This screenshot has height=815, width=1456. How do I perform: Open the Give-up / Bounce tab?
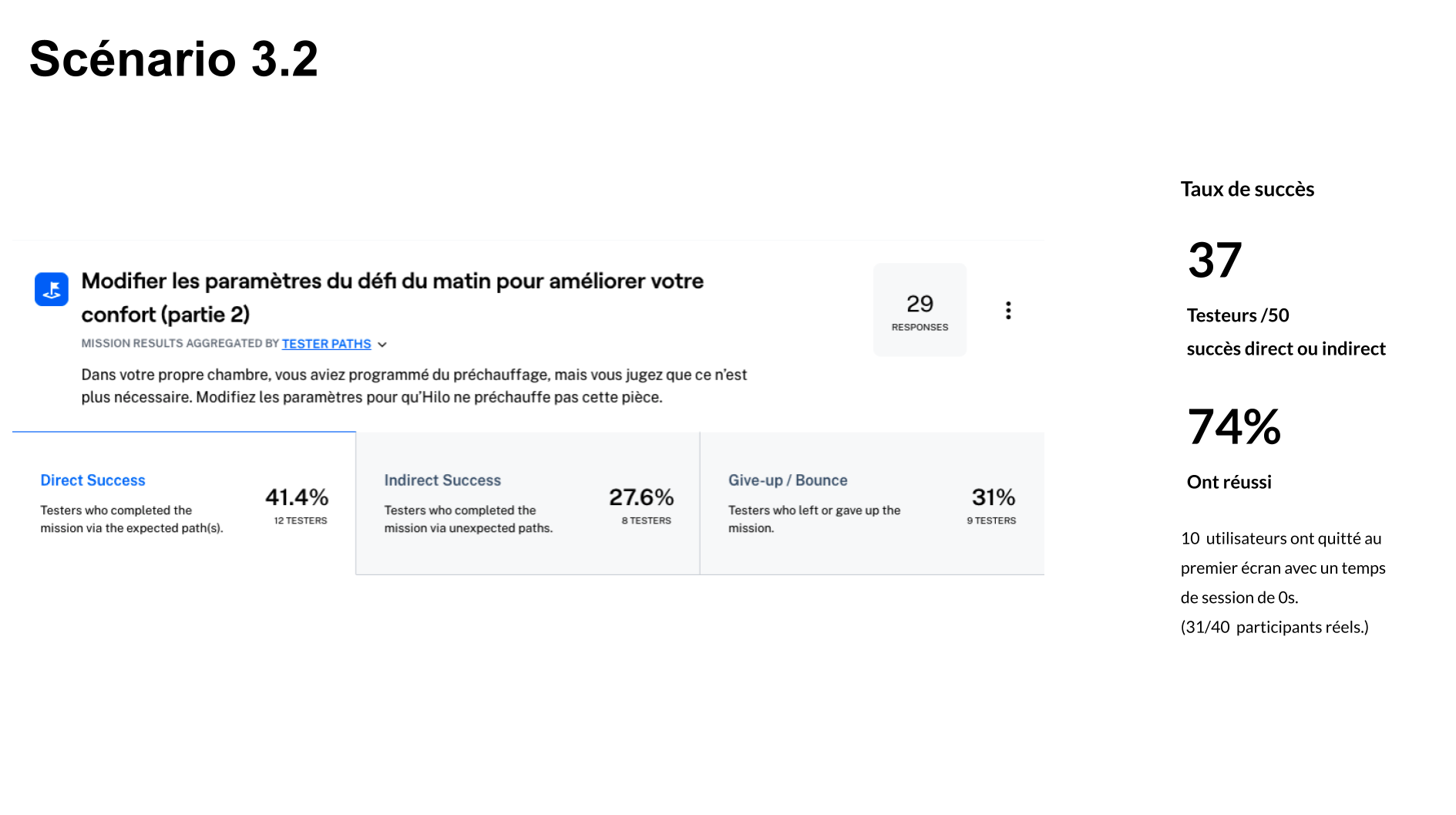click(788, 480)
